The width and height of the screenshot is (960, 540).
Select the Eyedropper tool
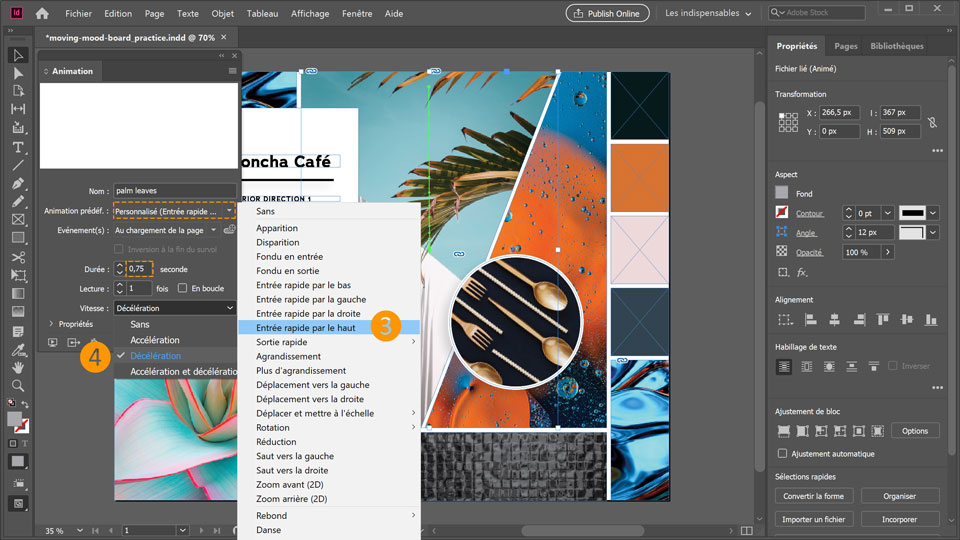18,350
